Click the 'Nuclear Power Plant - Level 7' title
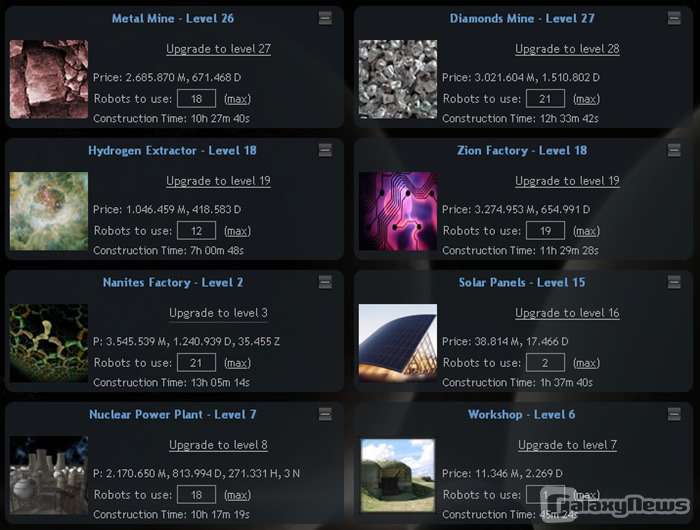Screen dimensions: 700x530 tap(172, 414)
